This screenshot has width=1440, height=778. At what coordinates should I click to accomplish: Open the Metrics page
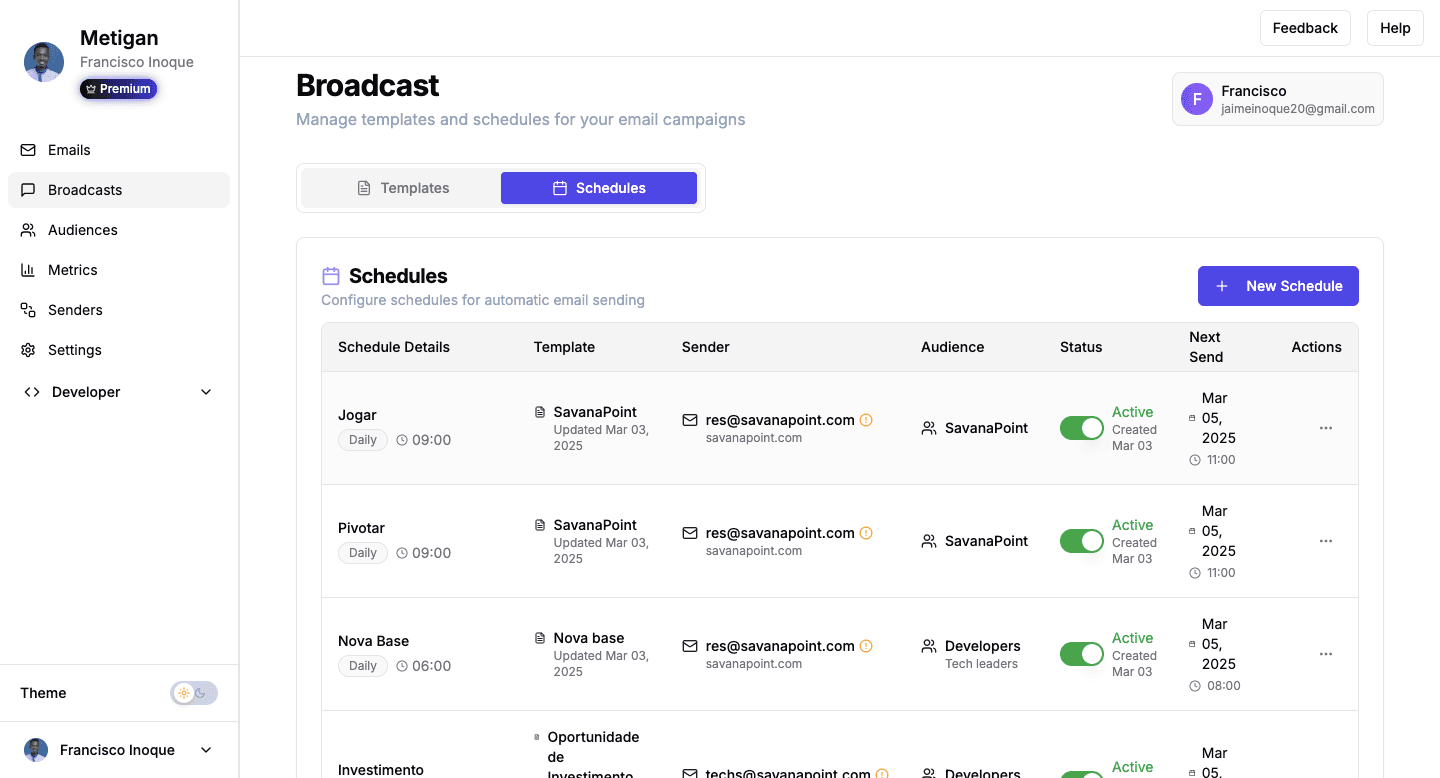click(x=119, y=270)
